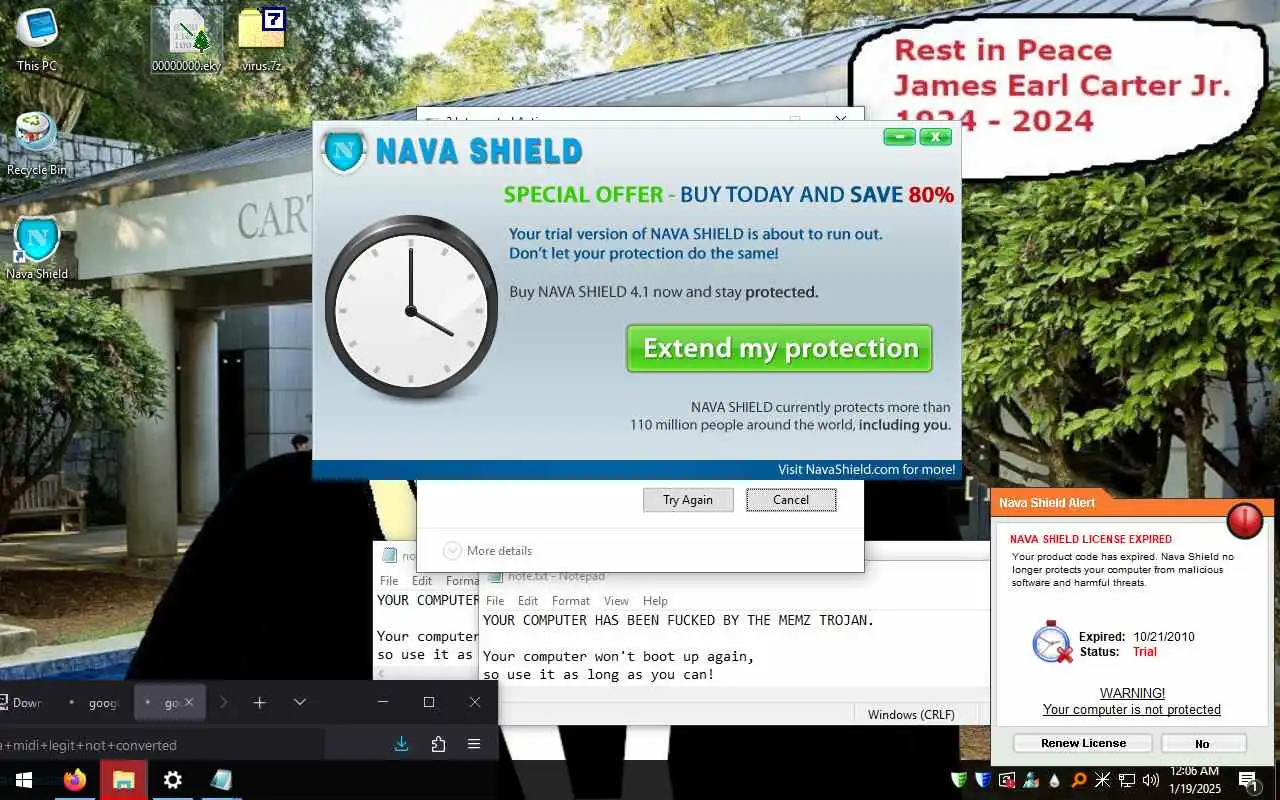Click the green shield tray icon
The image size is (1280, 800).
click(x=960, y=780)
